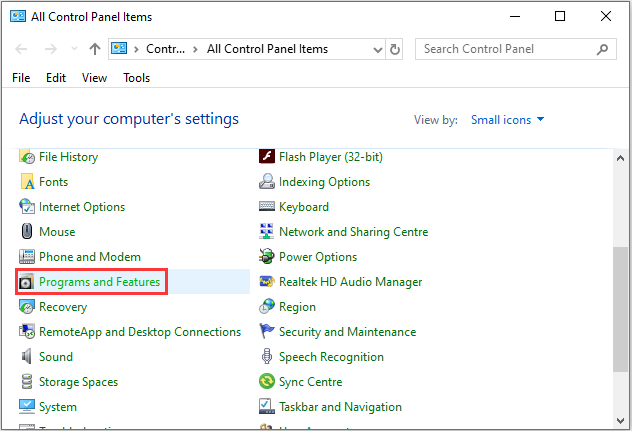Expand the View by Small icons dropdown
632x431 pixels.
[x=508, y=120]
